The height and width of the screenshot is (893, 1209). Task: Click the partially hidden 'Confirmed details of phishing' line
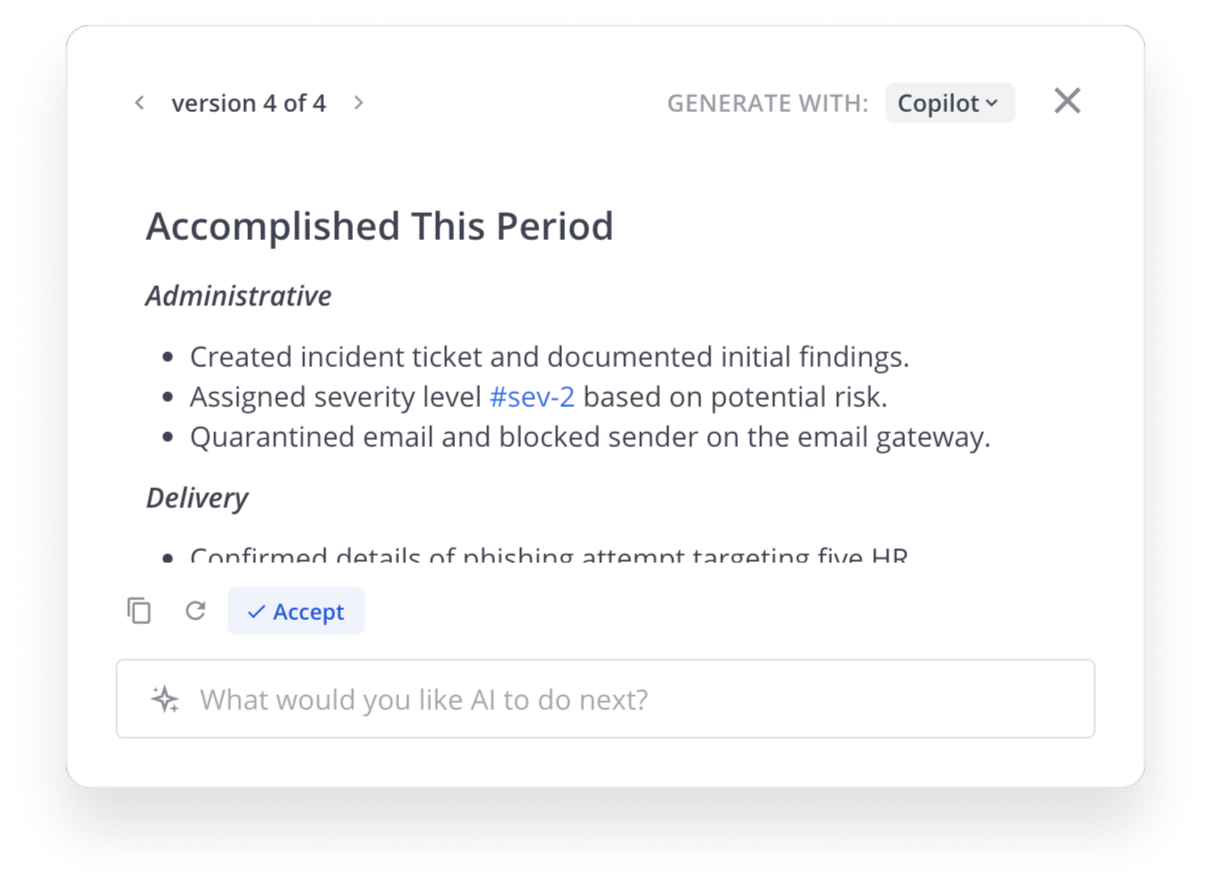coord(549,554)
